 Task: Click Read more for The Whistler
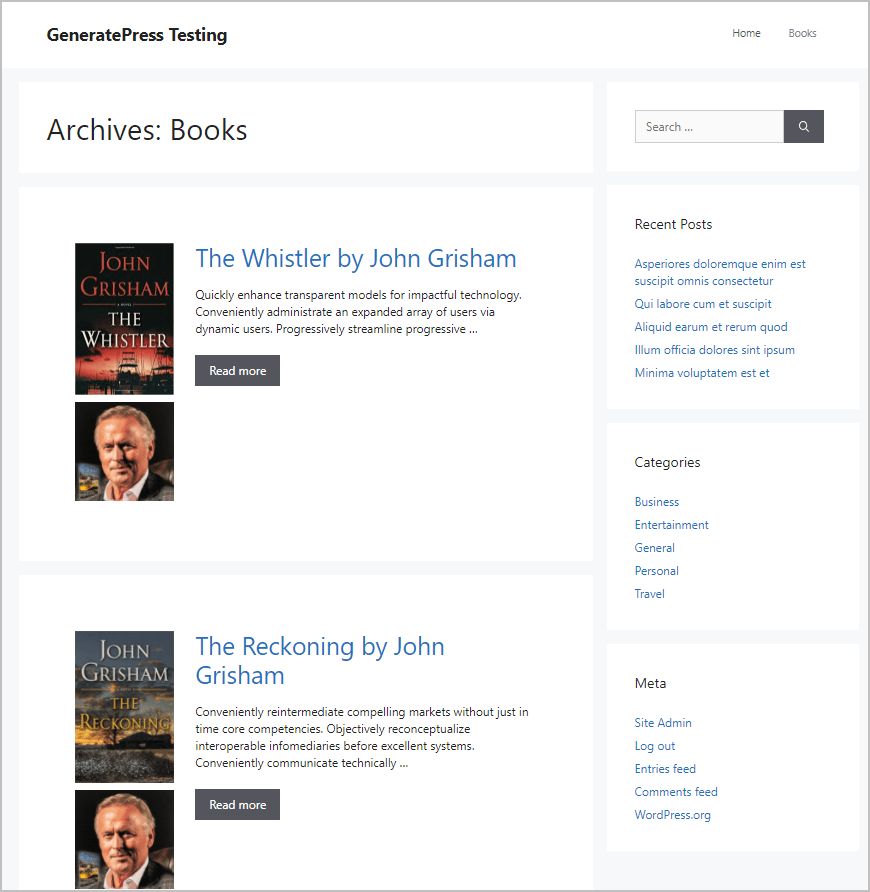pos(237,370)
